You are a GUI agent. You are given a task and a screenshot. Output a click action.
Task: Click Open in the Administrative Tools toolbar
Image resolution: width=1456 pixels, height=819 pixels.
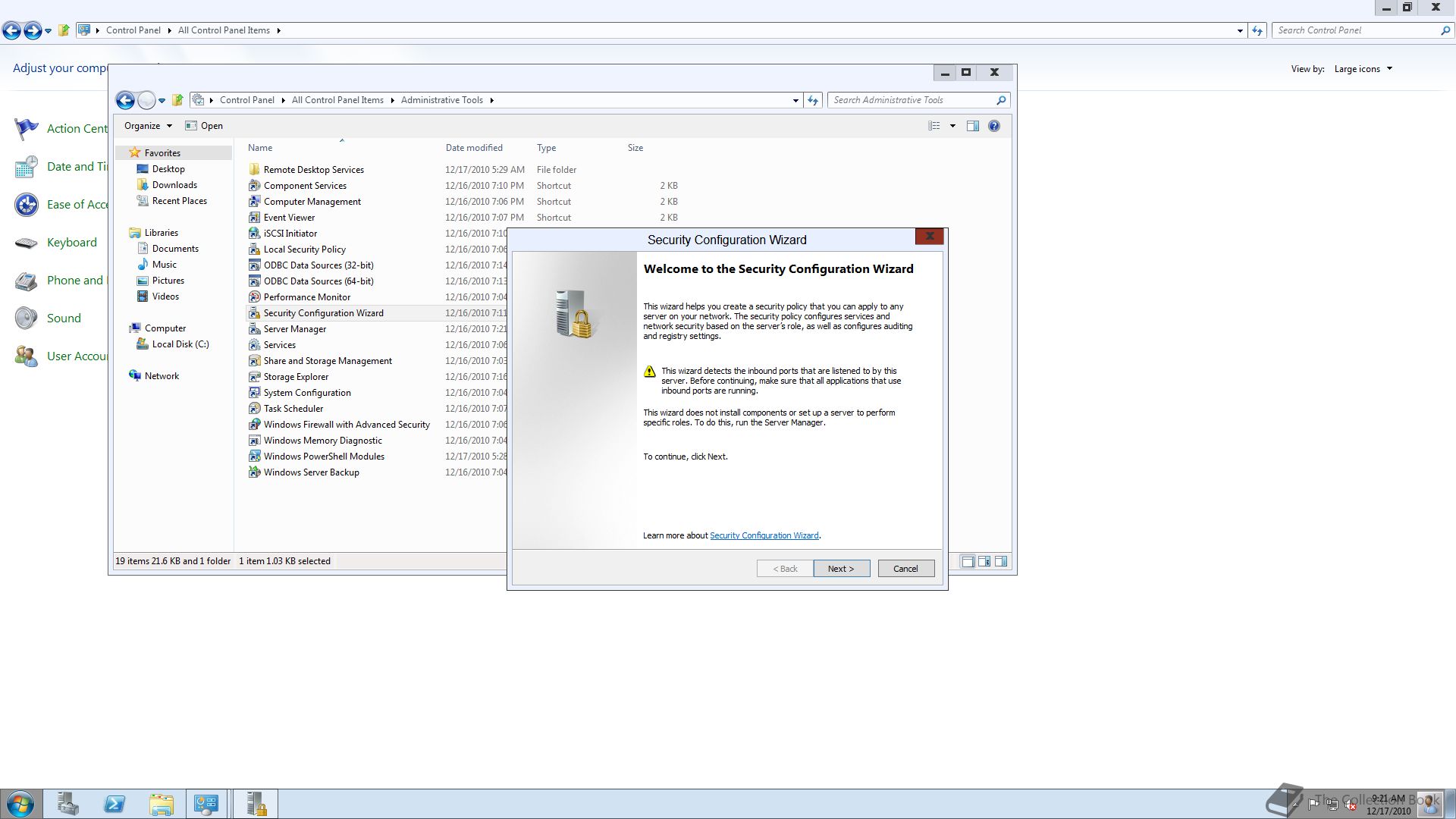[x=204, y=126]
